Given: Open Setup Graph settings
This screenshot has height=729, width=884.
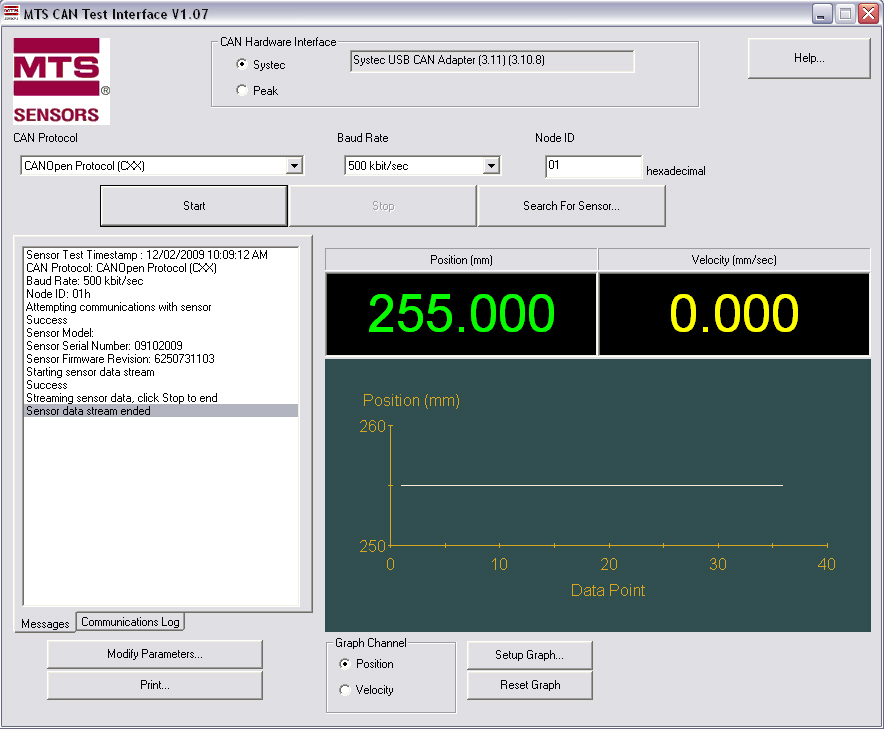Looking at the screenshot, I should [x=529, y=656].
